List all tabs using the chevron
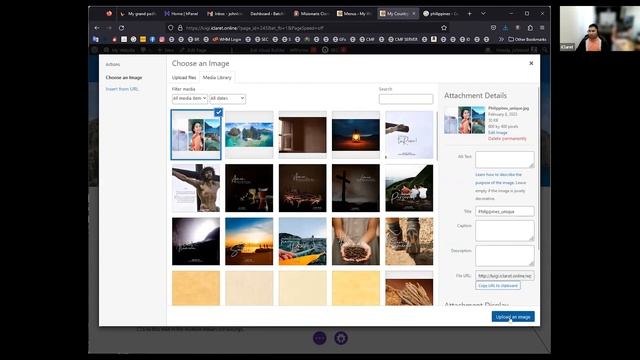This screenshot has width=640, height=360. 483,13
